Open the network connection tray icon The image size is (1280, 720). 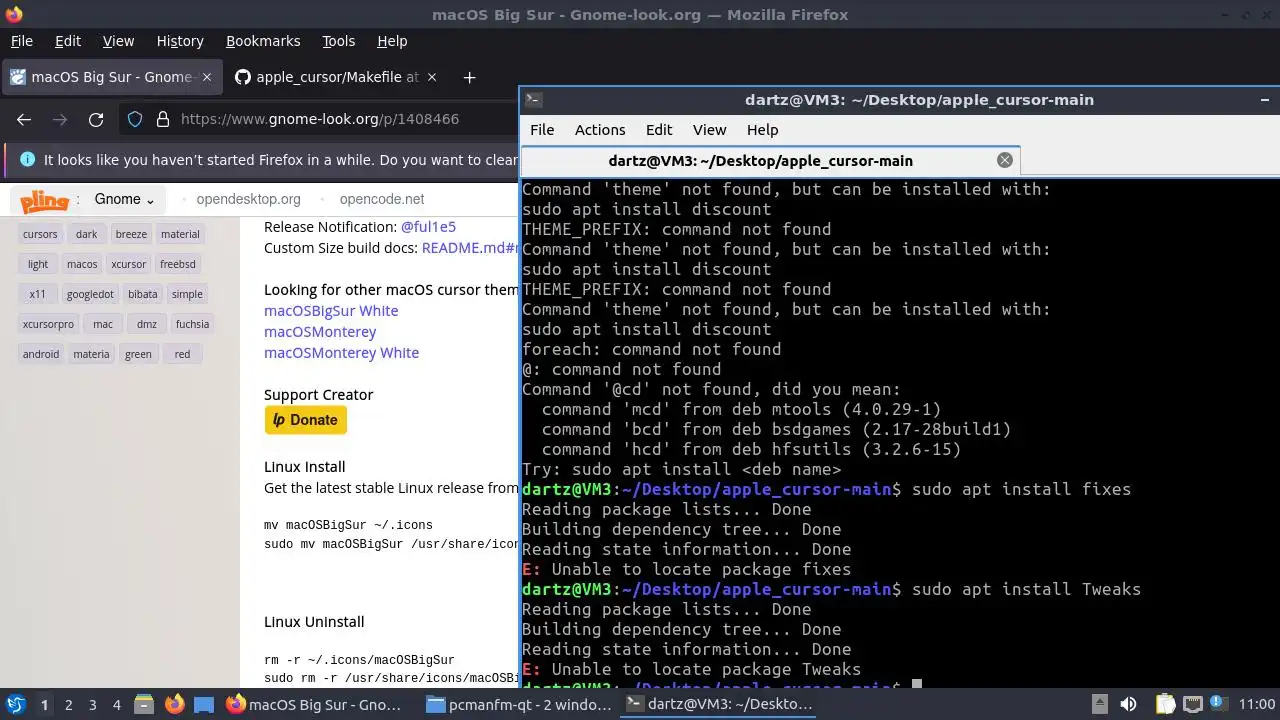point(1192,704)
